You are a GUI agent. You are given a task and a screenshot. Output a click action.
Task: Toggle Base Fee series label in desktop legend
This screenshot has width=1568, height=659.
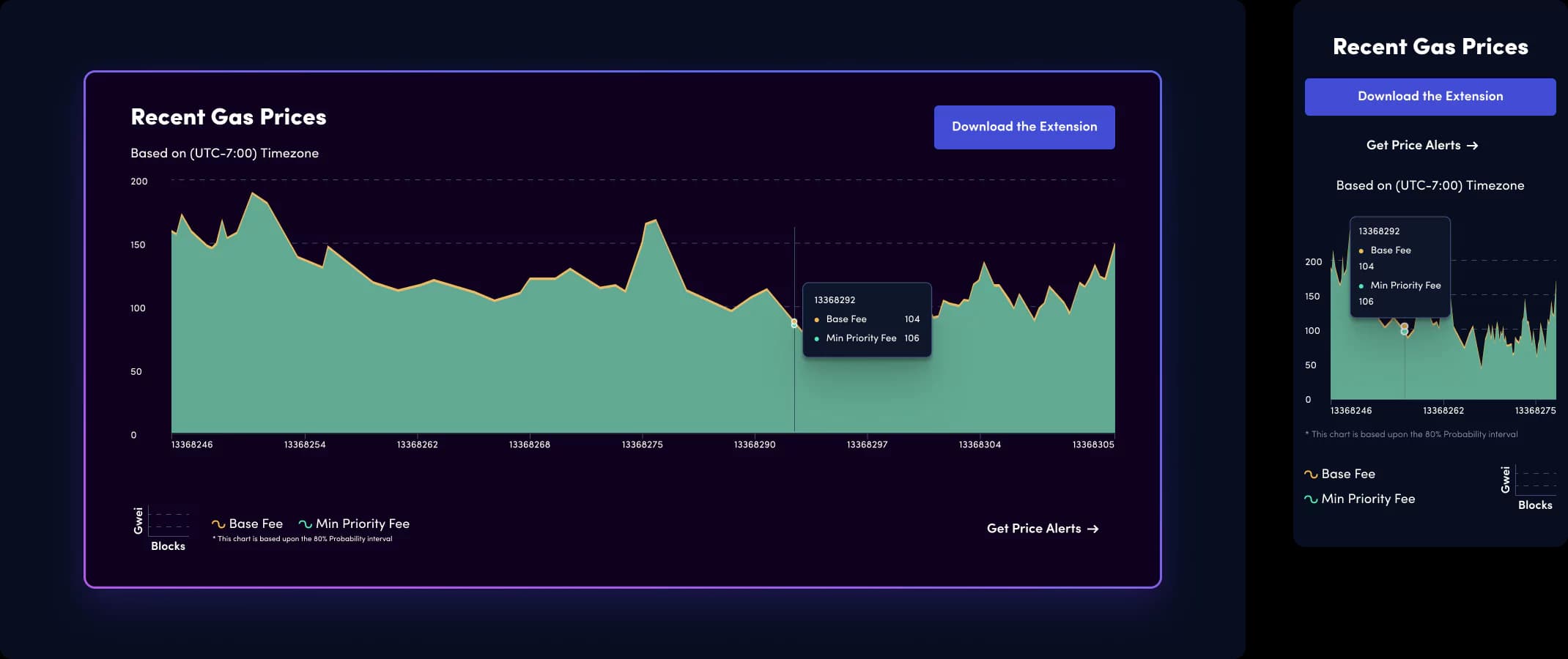256,524
